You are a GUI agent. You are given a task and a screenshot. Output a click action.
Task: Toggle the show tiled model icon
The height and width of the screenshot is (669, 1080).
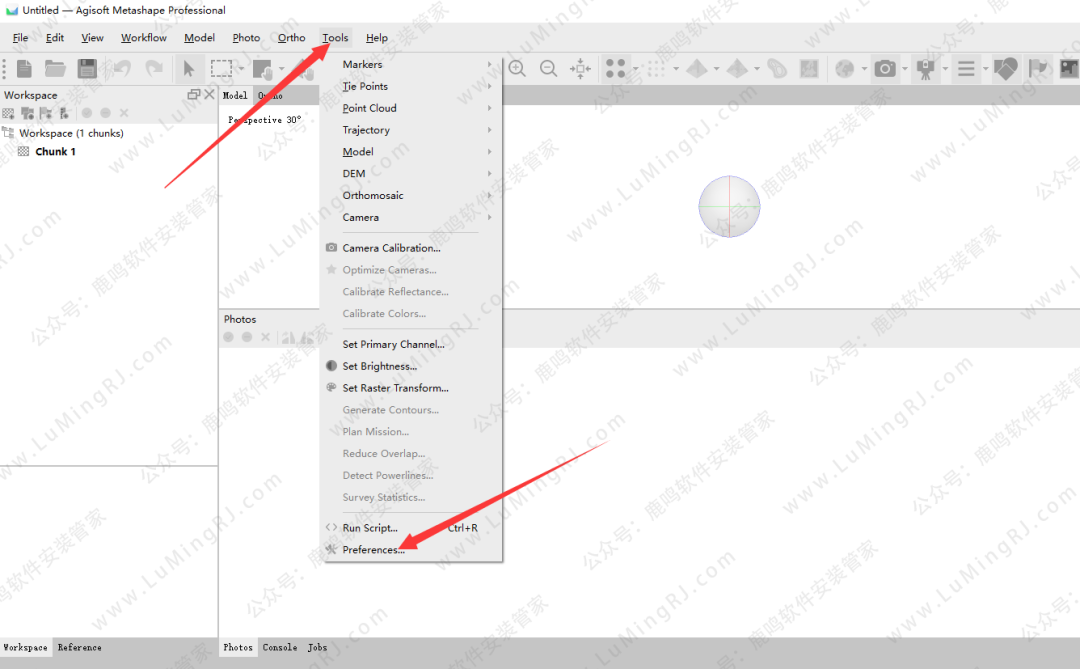click(x=737, y=68)
